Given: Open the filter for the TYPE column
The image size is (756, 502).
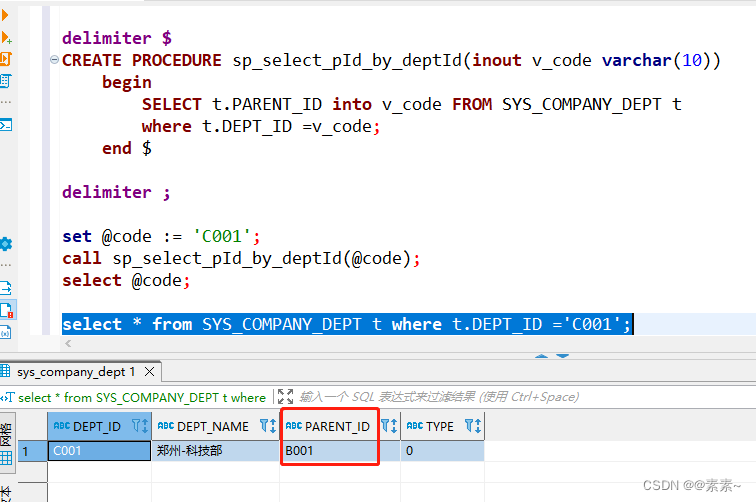Looking at the screenshot, I should tap(469, 426).
